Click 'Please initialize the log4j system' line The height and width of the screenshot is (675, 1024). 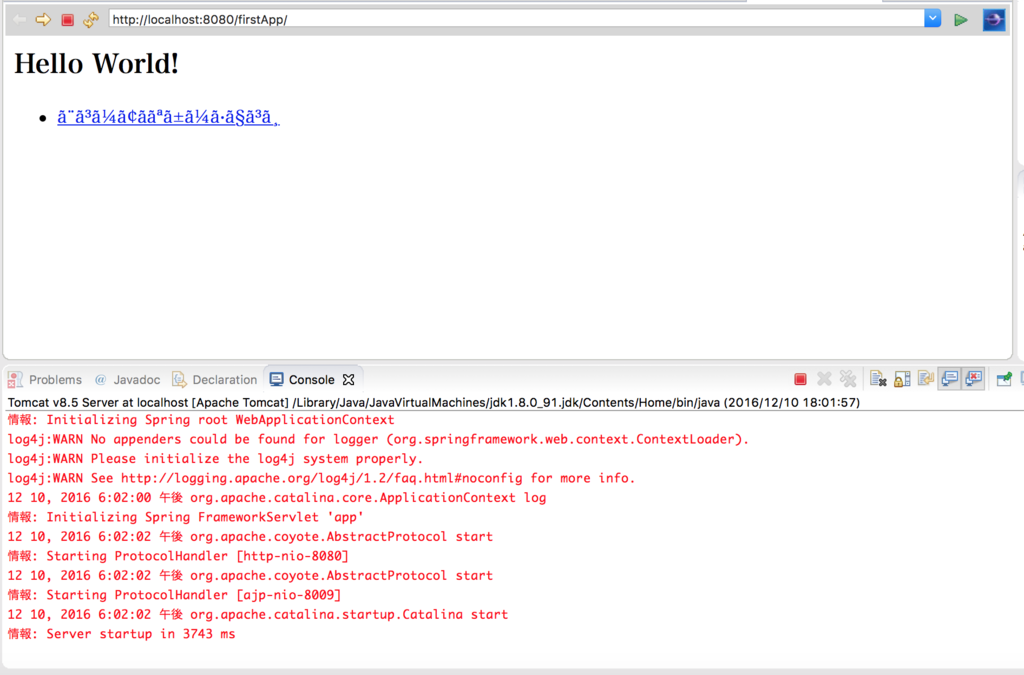[x=216, y=459]
